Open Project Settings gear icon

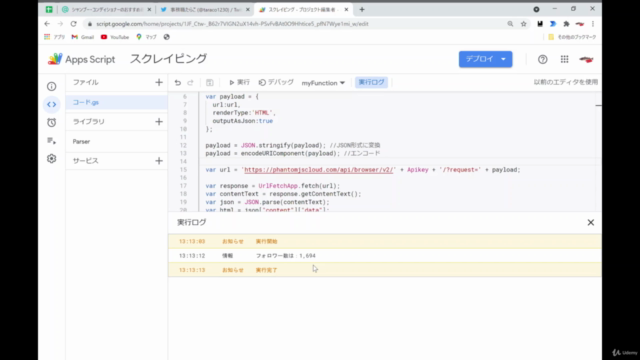(51, 158)
